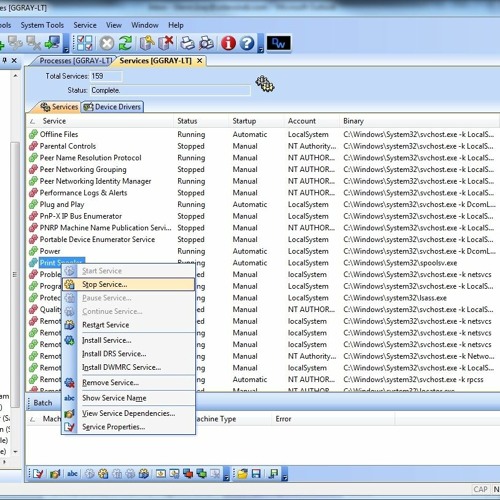Click the server with red X icon

click(x=166, y=43)
